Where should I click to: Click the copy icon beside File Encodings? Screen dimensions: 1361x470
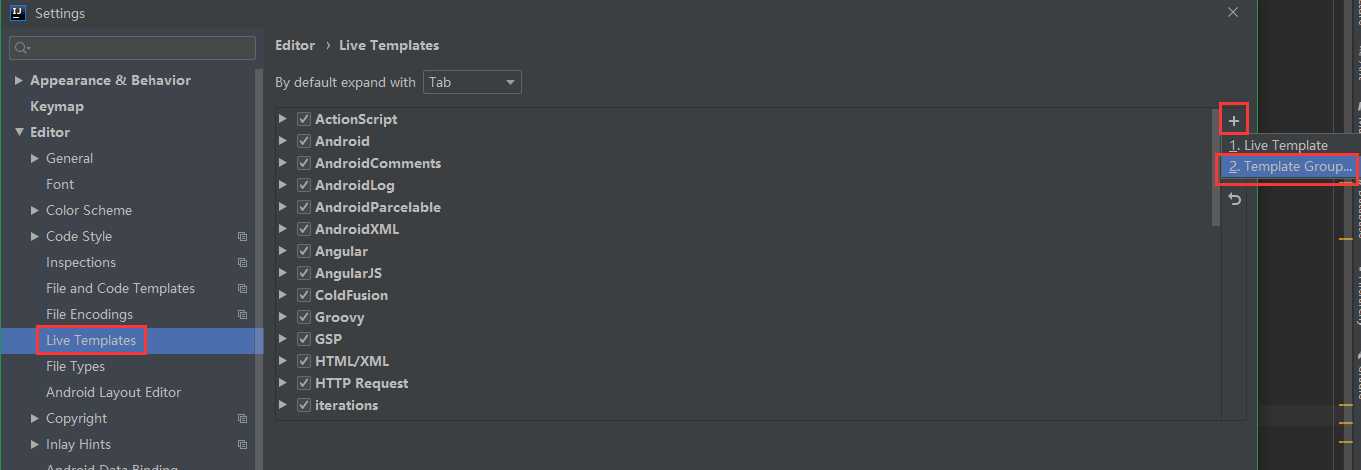[x=242, y=315]
